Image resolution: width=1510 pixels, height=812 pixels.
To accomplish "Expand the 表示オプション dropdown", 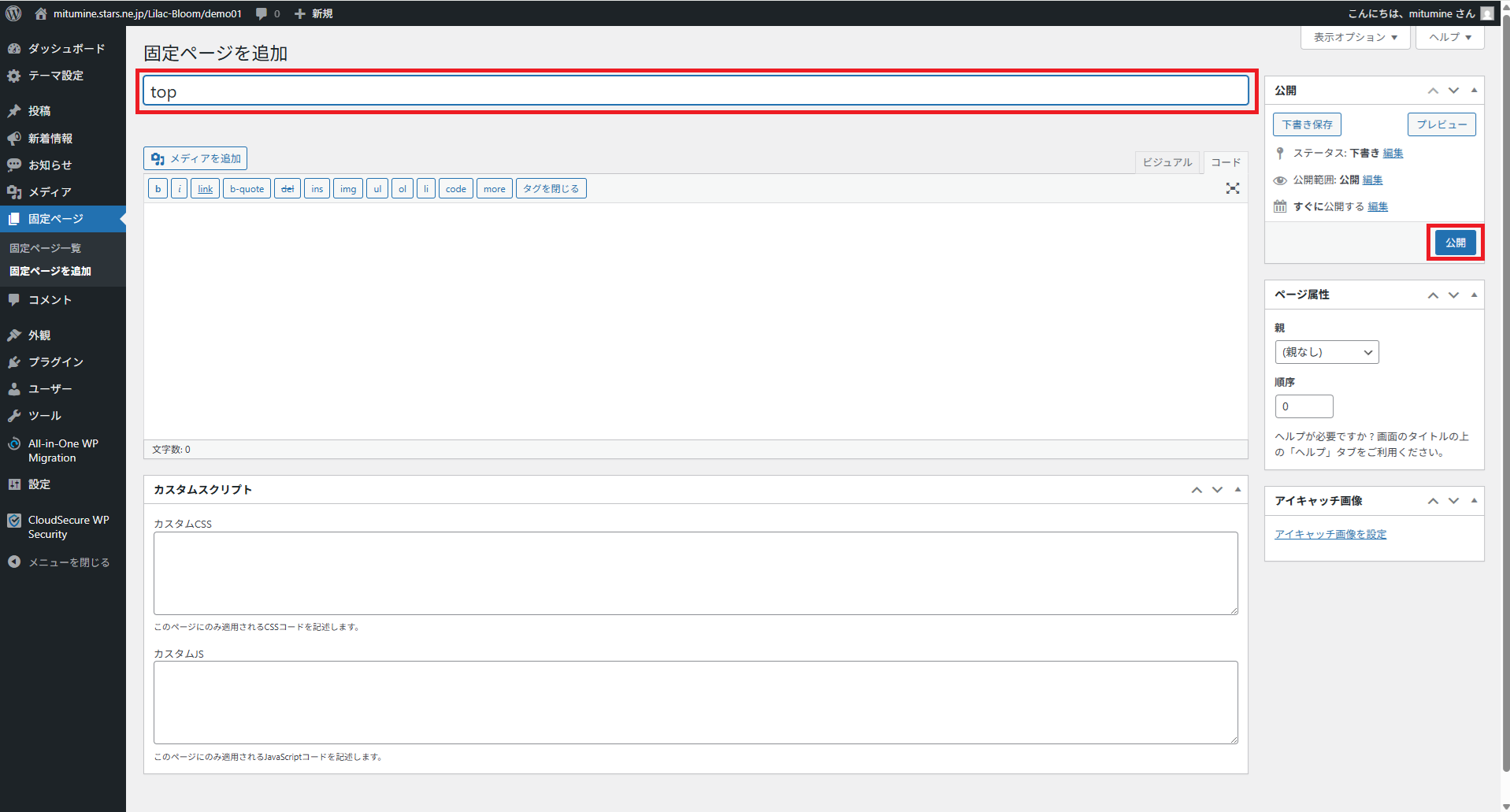I will click(x=1355, y=37).
